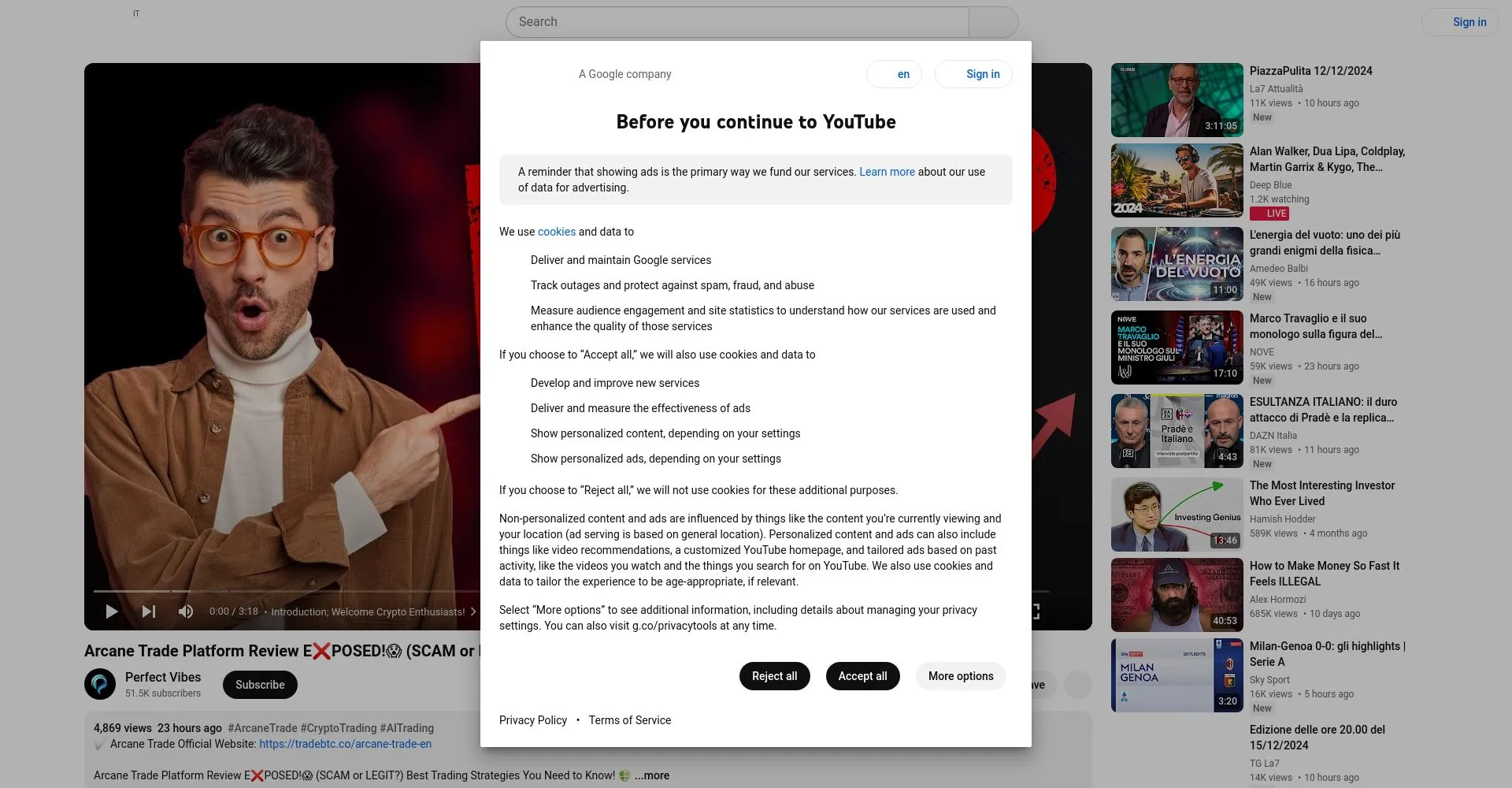Open the cookies link
This screenshot has width=1512, height=788.
pyautogui.click(x=557, y=232)
